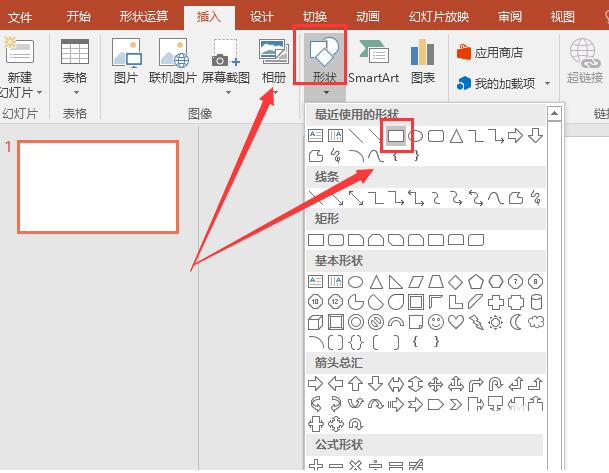
Task: Pick the plus sign in 公式形状
Action: [x=316, y=465]
